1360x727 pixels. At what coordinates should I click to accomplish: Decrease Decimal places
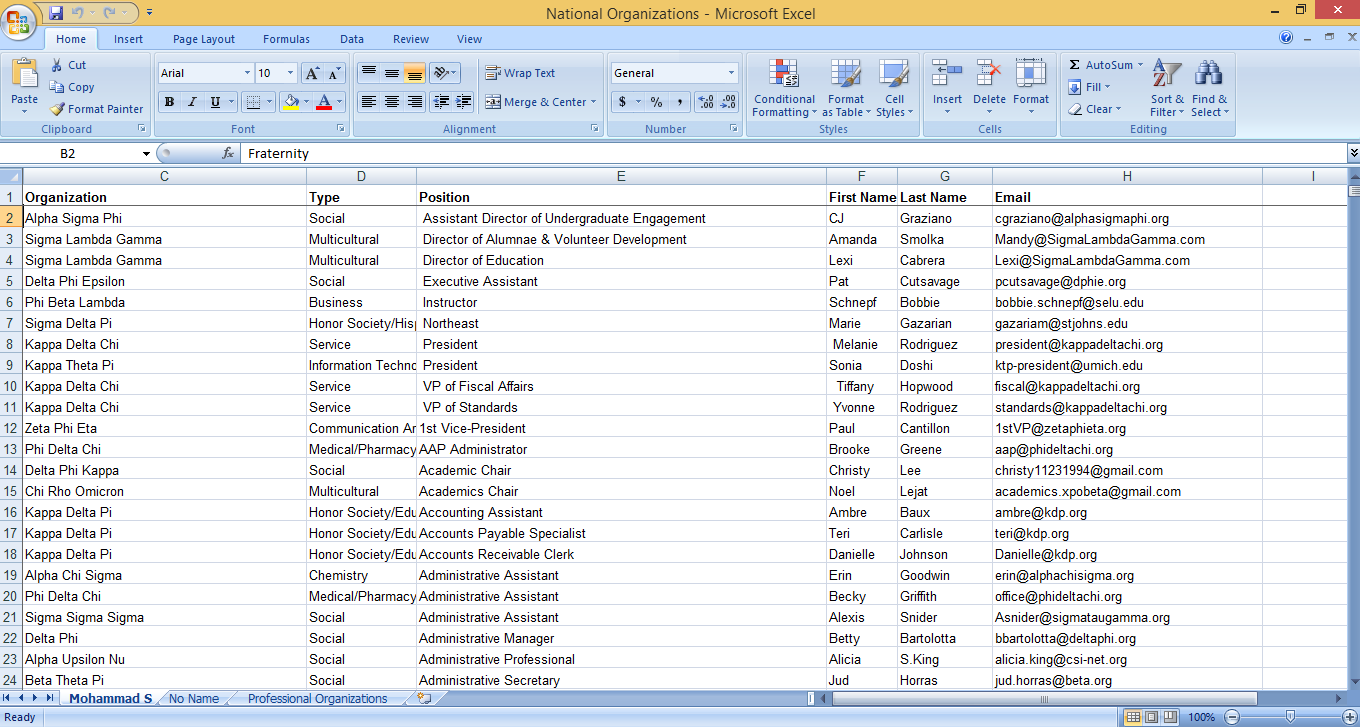click(x=728, y=102)
